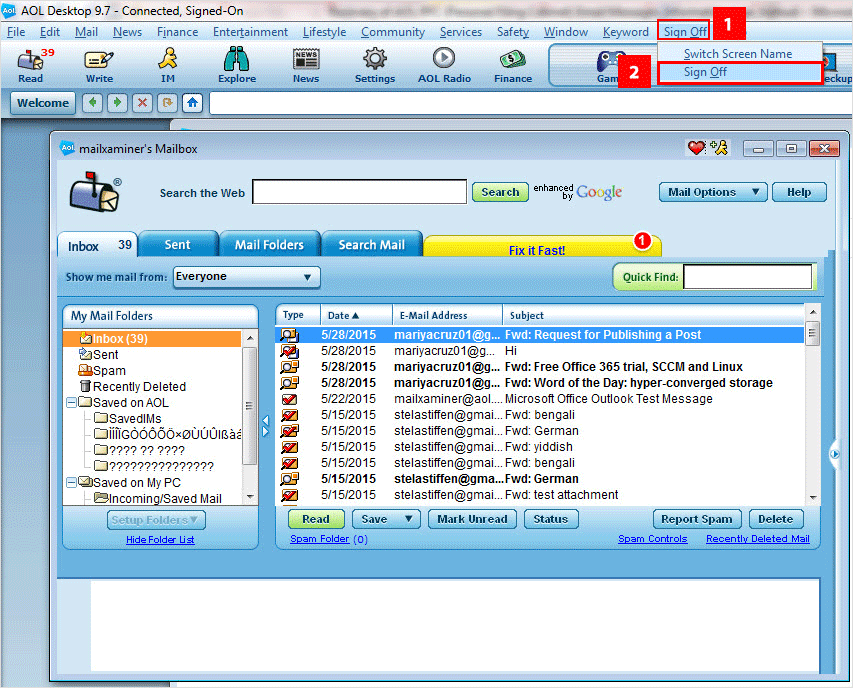
Task: Click the Help button
Action: (x=799, y=192)
